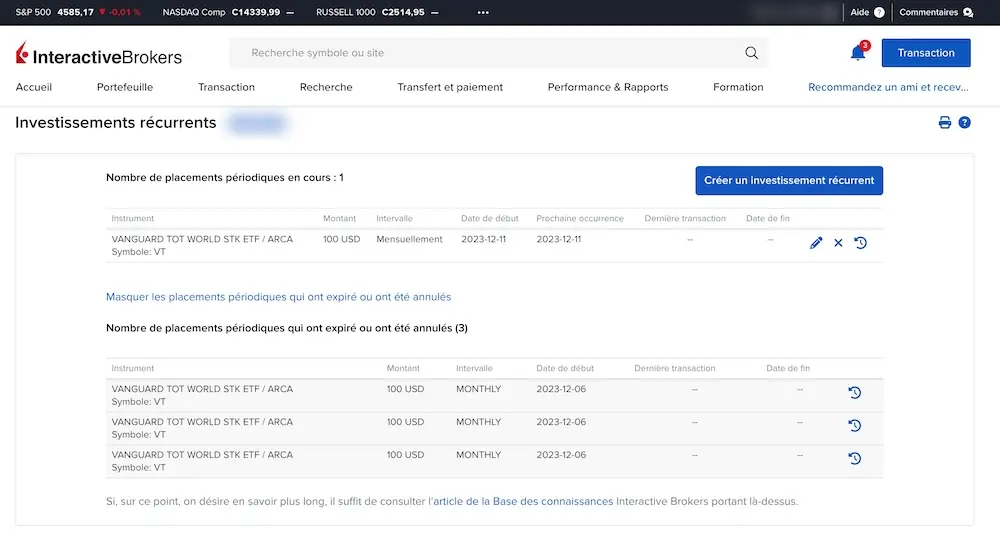Click the Date de début header in active table
This screenshot has width=1000, height=542.
[490, 219]
